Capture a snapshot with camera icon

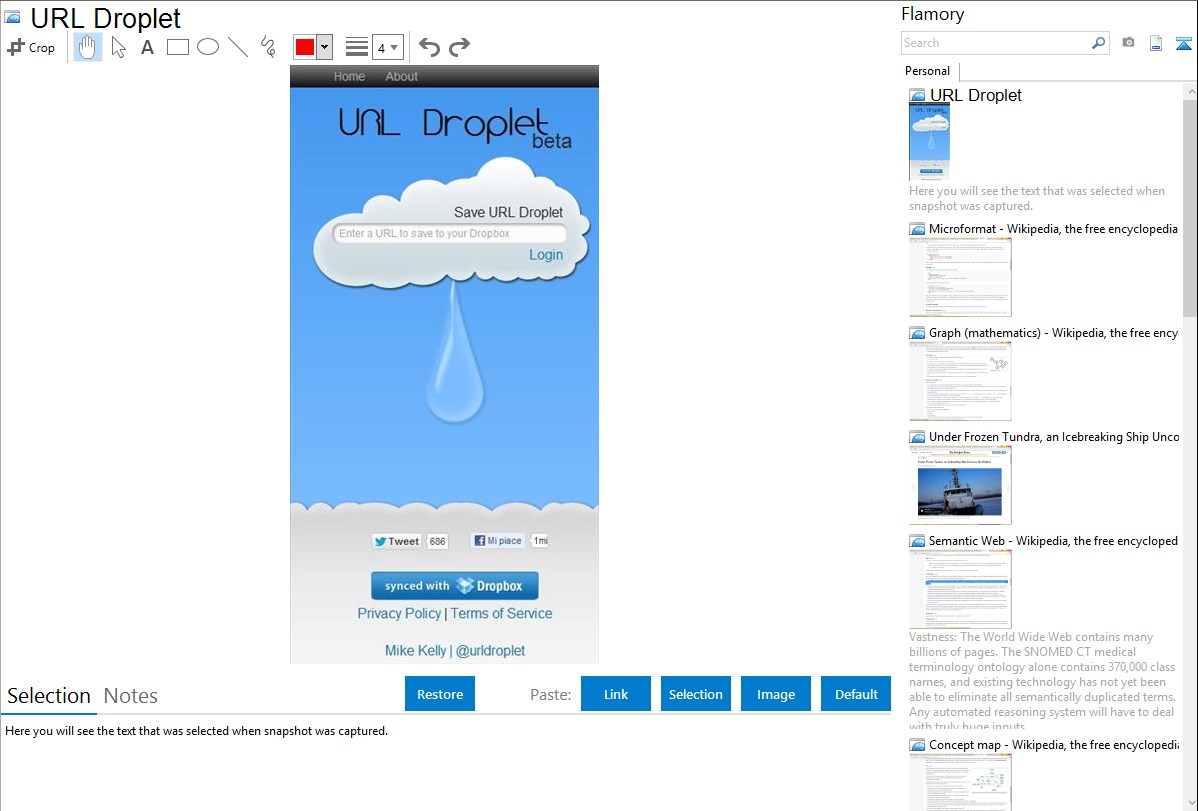click(x=1128, y=43)
